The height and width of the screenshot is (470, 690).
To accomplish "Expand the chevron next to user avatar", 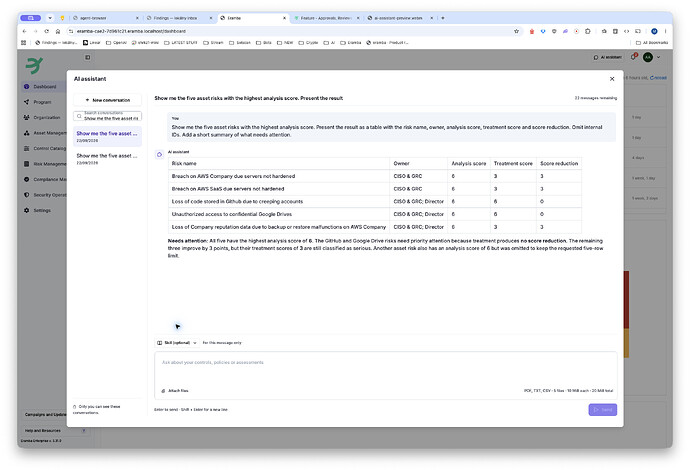I will click(658, 57).
